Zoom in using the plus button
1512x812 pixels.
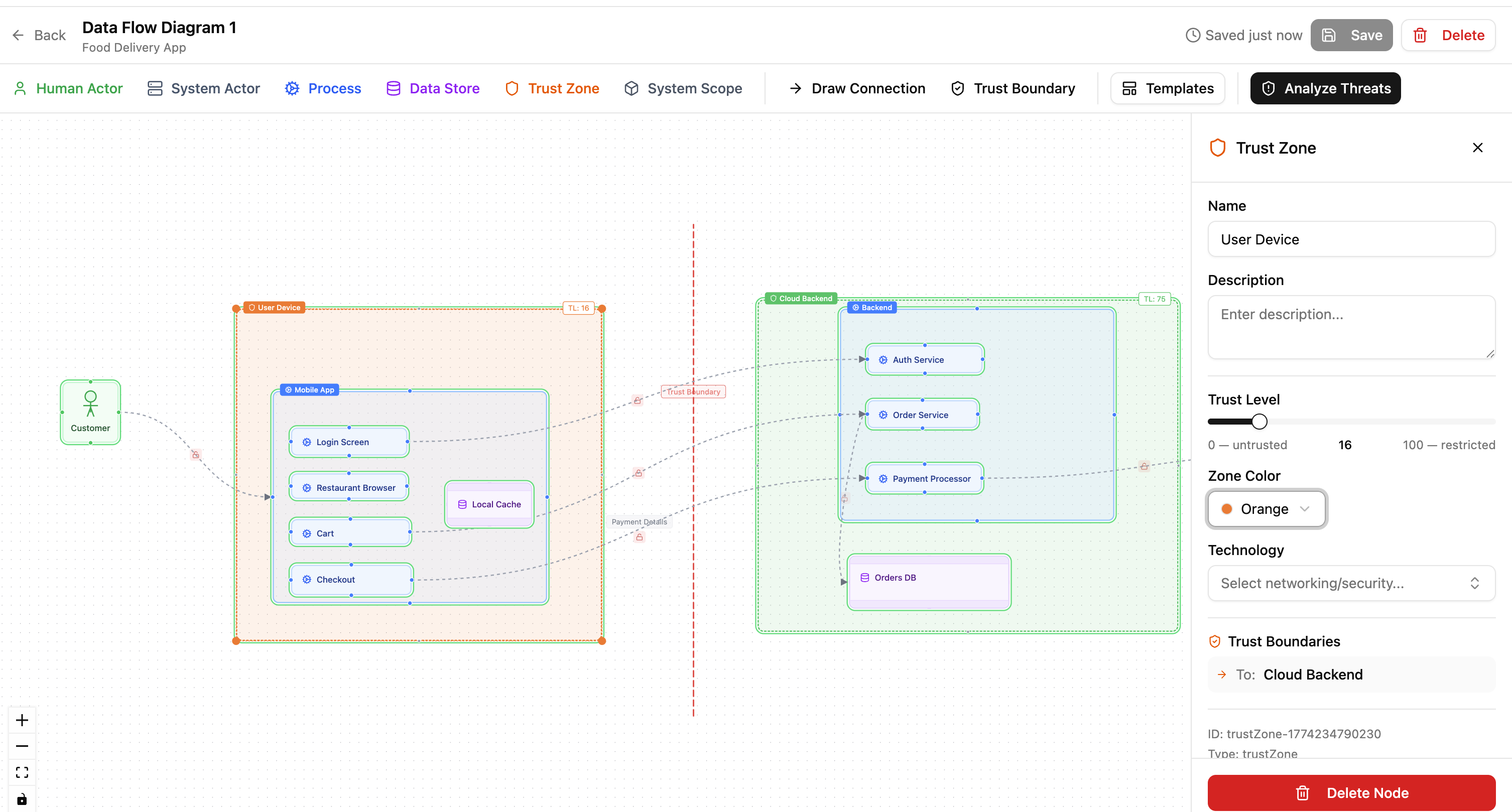pyautogui.click(x=22, y=720)
